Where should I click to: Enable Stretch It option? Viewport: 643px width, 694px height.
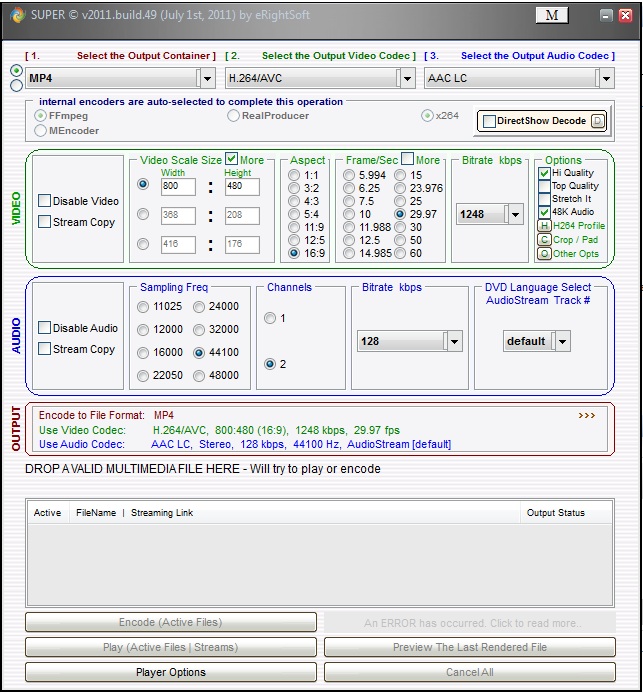544,199
